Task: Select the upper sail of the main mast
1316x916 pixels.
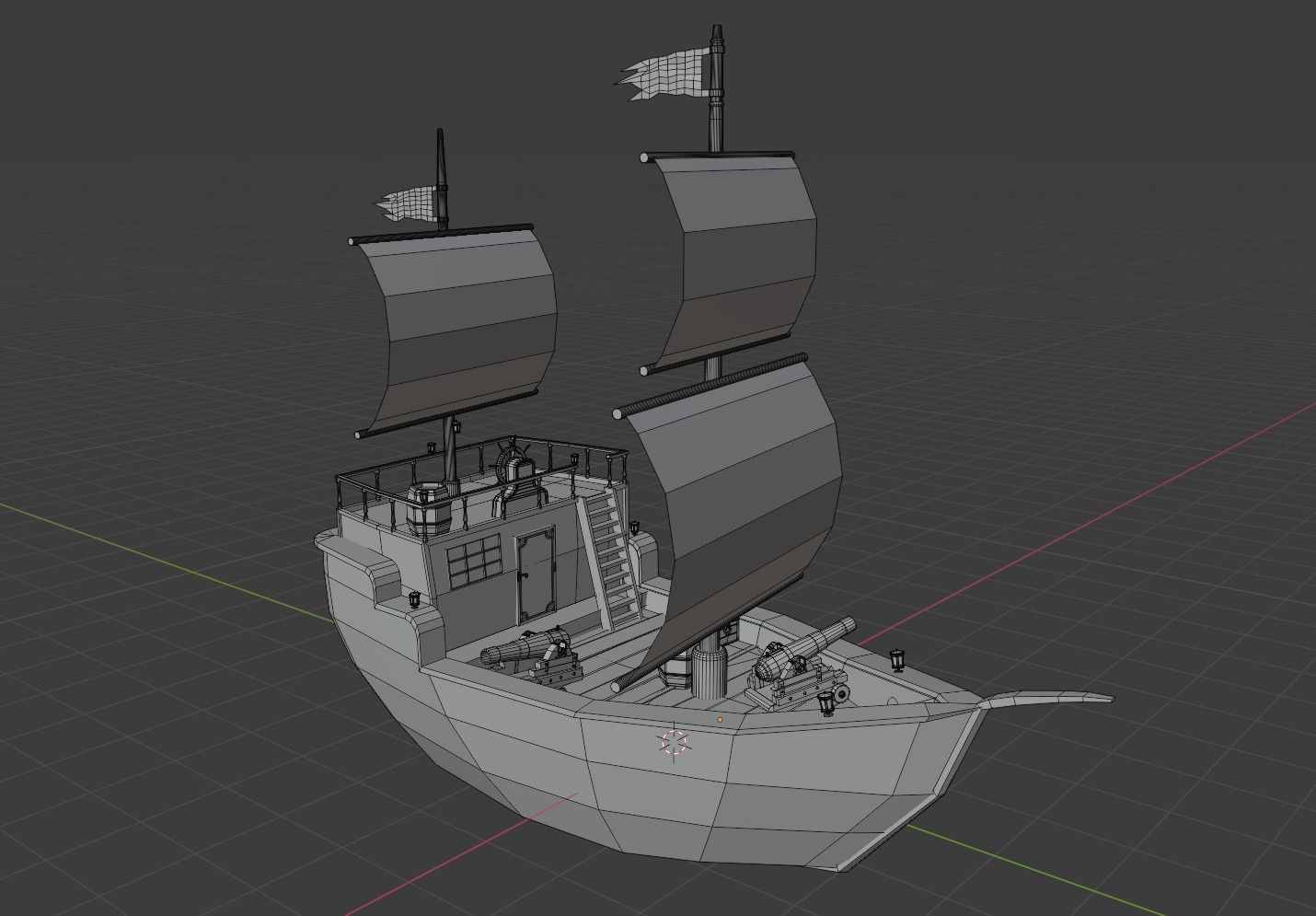Action: point(745,262)
